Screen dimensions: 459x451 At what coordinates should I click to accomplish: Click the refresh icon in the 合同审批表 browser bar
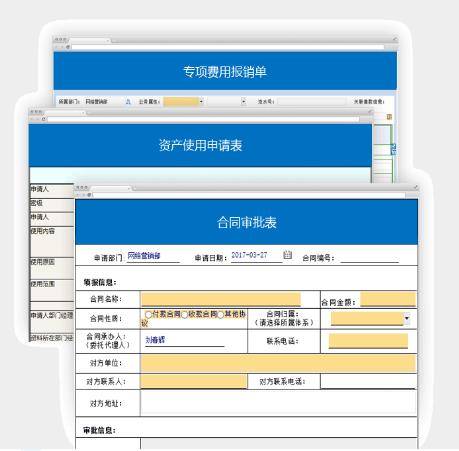coord(89,195)
